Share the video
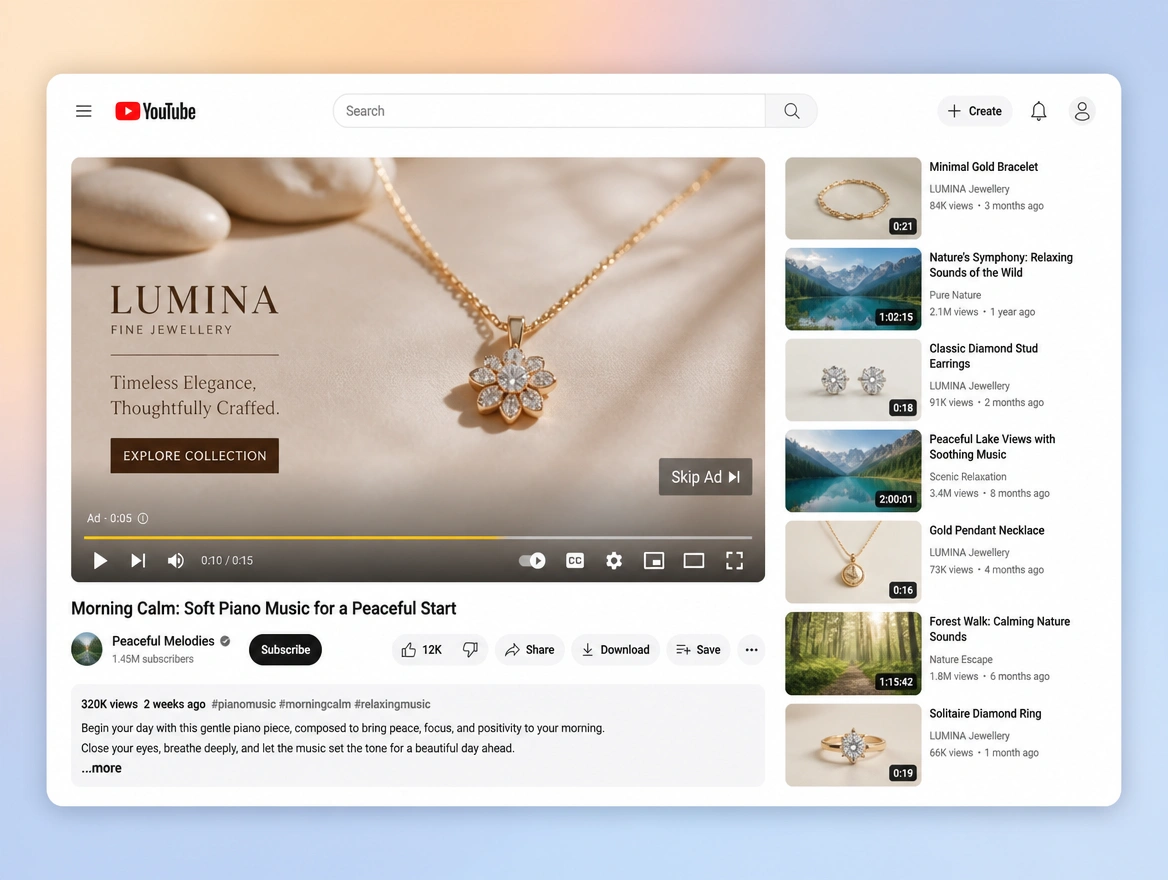The height and width of the screenshot is (880, 1168). click(x=530, y=650)
